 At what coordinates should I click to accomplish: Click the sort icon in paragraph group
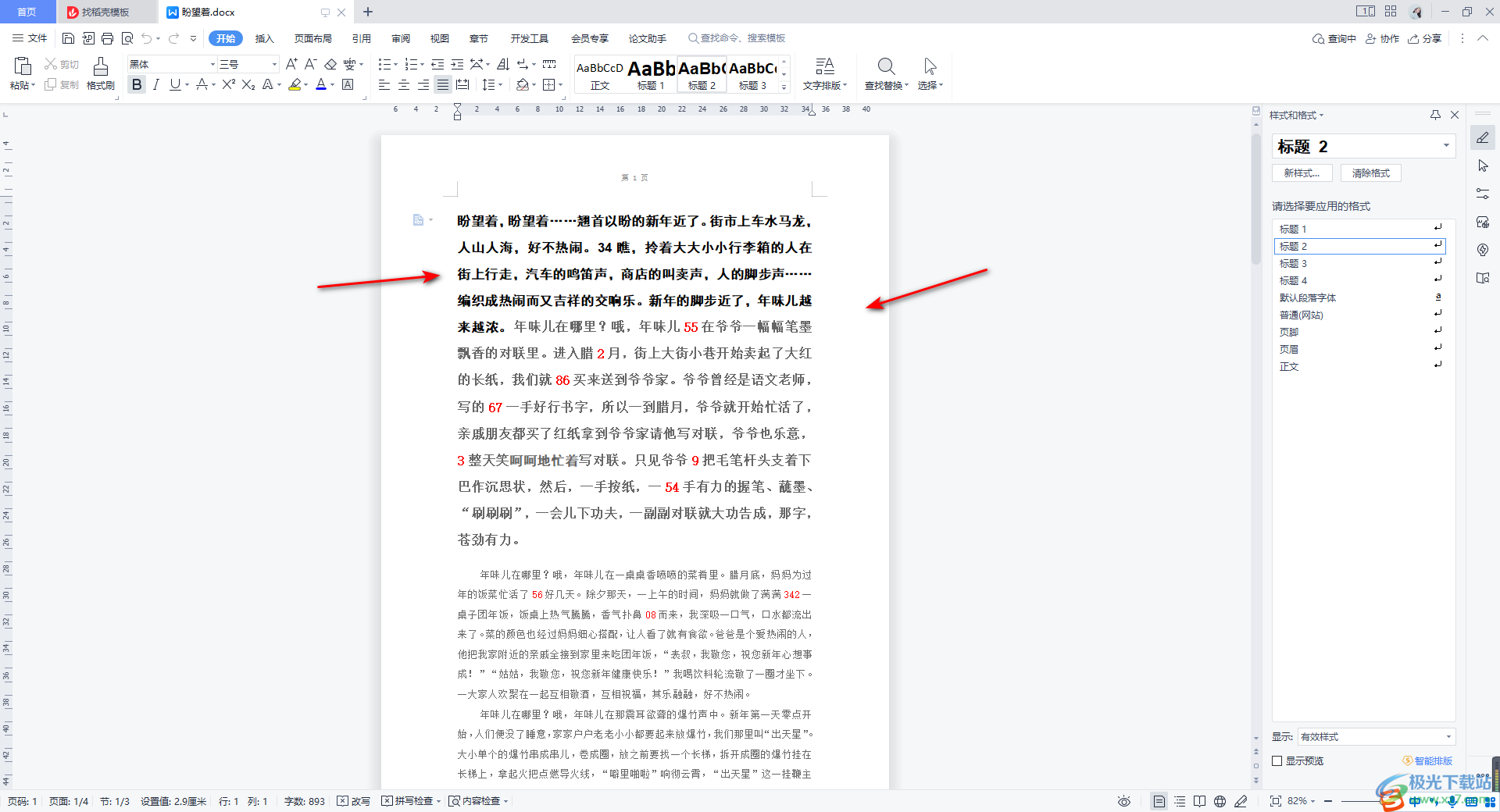click(503, 64)
